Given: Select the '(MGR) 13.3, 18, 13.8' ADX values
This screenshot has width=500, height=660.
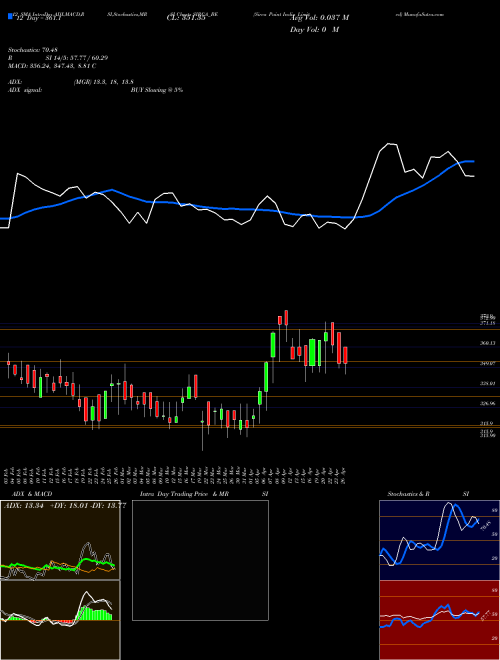Looking at the screenshot, I should pos(104,82).
